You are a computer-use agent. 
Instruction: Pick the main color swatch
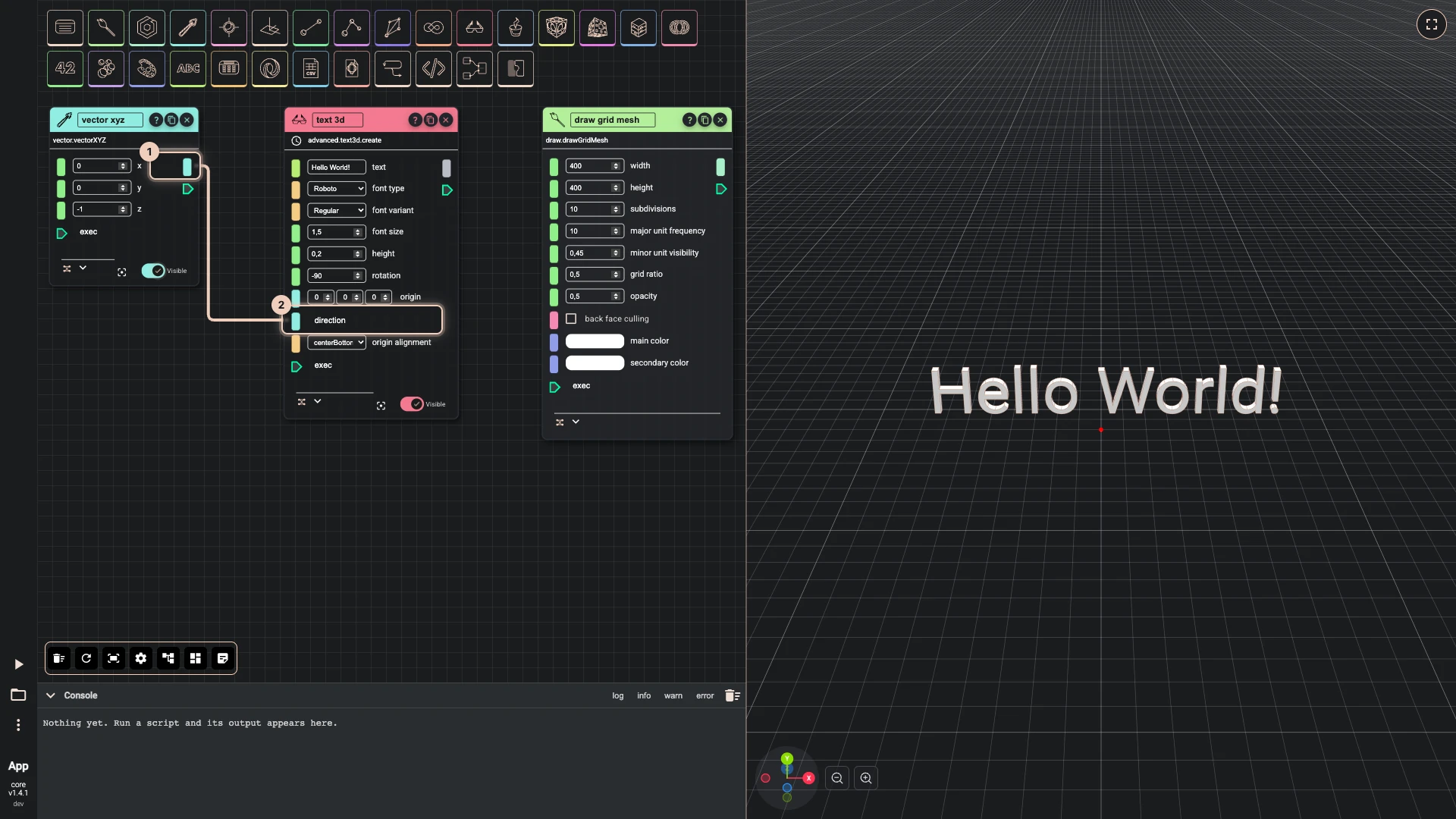coord(595,341)
